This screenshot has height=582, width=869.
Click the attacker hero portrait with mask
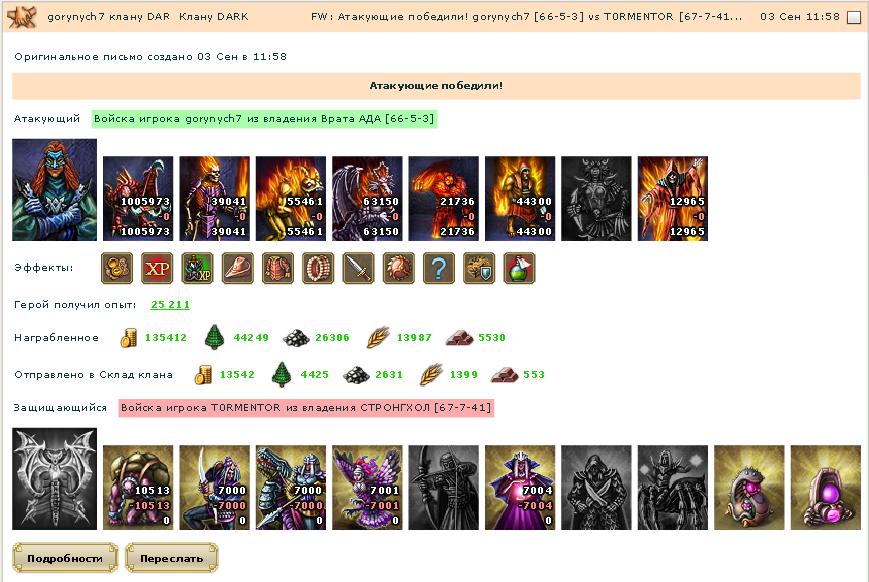click(x=54, y=190)
